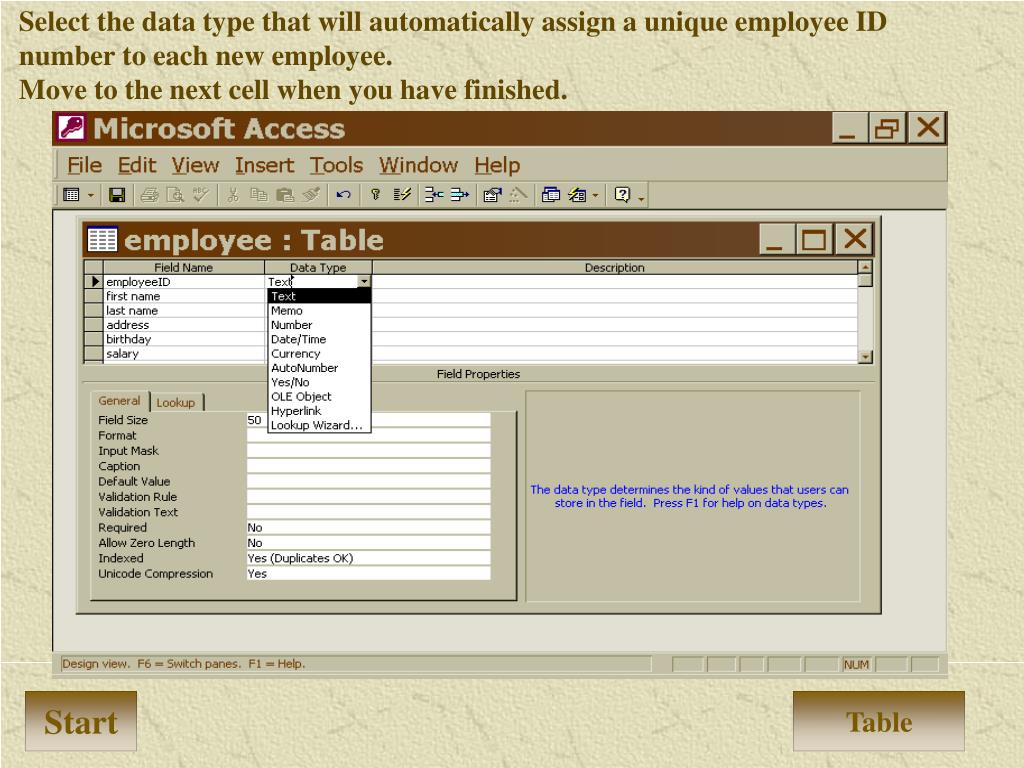Open the View button dropdown arrow
Screen dimensions: 1024x768
tap(91, 195)
